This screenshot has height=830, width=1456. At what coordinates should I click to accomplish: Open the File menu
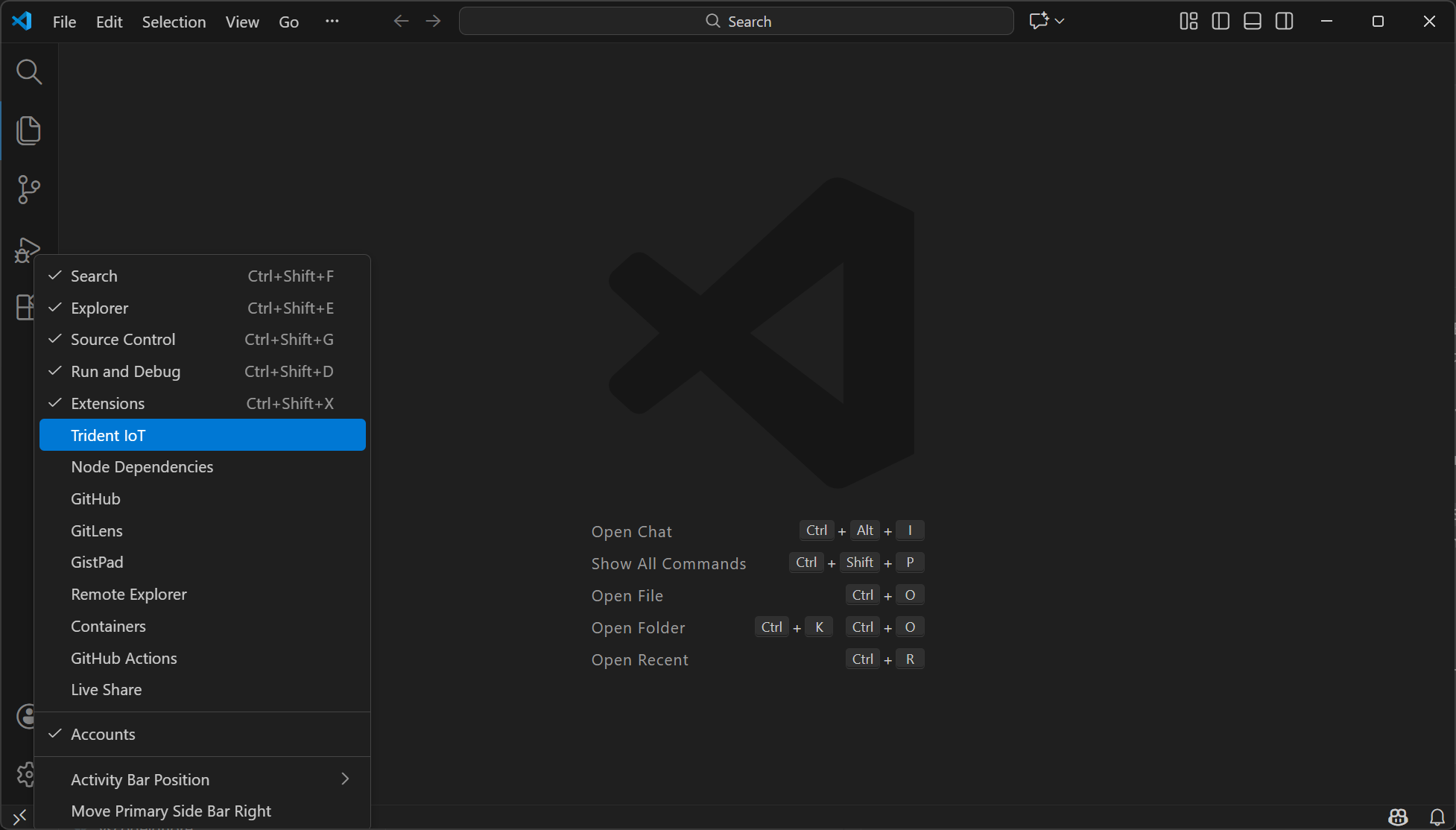click(x=64, y=22)
